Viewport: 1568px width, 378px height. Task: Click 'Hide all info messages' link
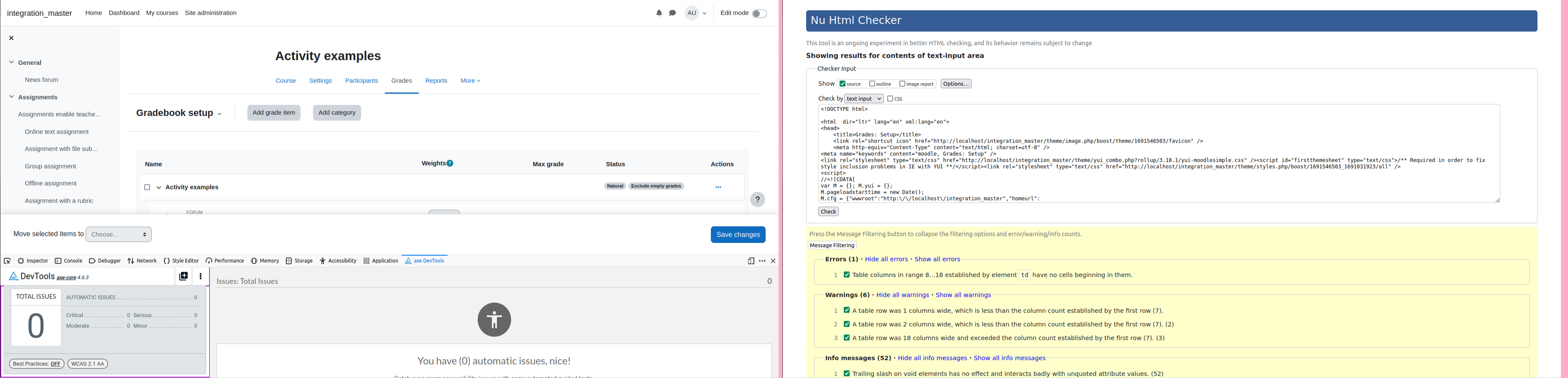click(x=932, y=358)
